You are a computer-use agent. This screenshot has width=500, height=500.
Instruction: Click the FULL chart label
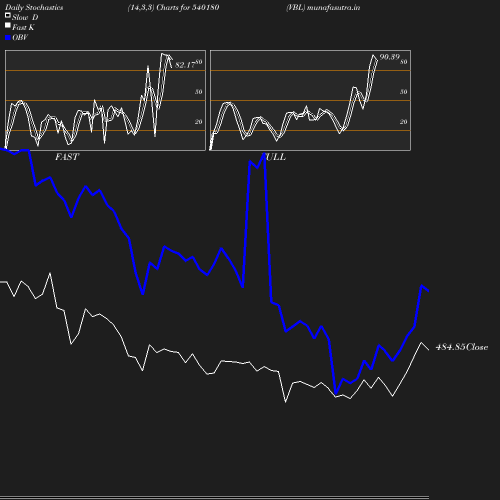pyautogui.click(x=275, y=157)
